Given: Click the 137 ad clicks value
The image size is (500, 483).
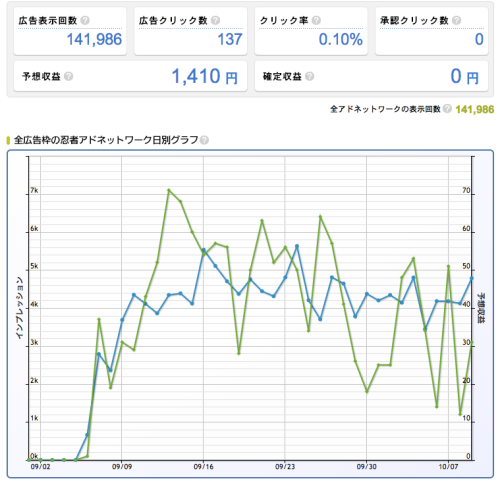Looking at the screenshot, I should point(230,39).
